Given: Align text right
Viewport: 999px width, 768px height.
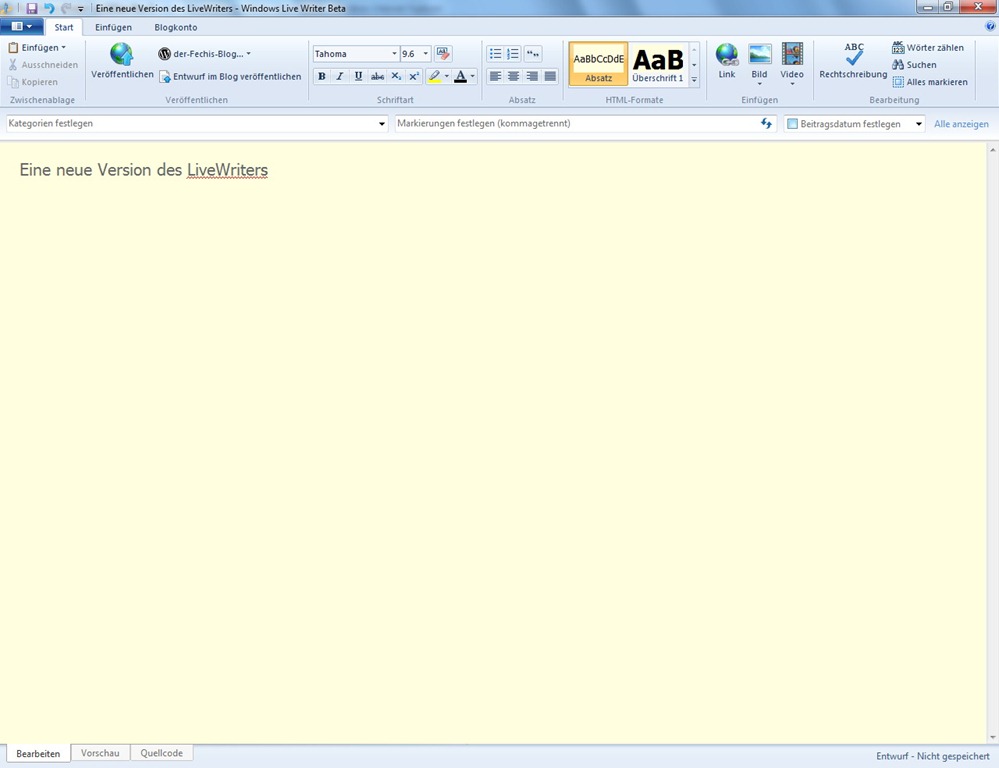Looking at the screenshot, I should coord(531,76).
